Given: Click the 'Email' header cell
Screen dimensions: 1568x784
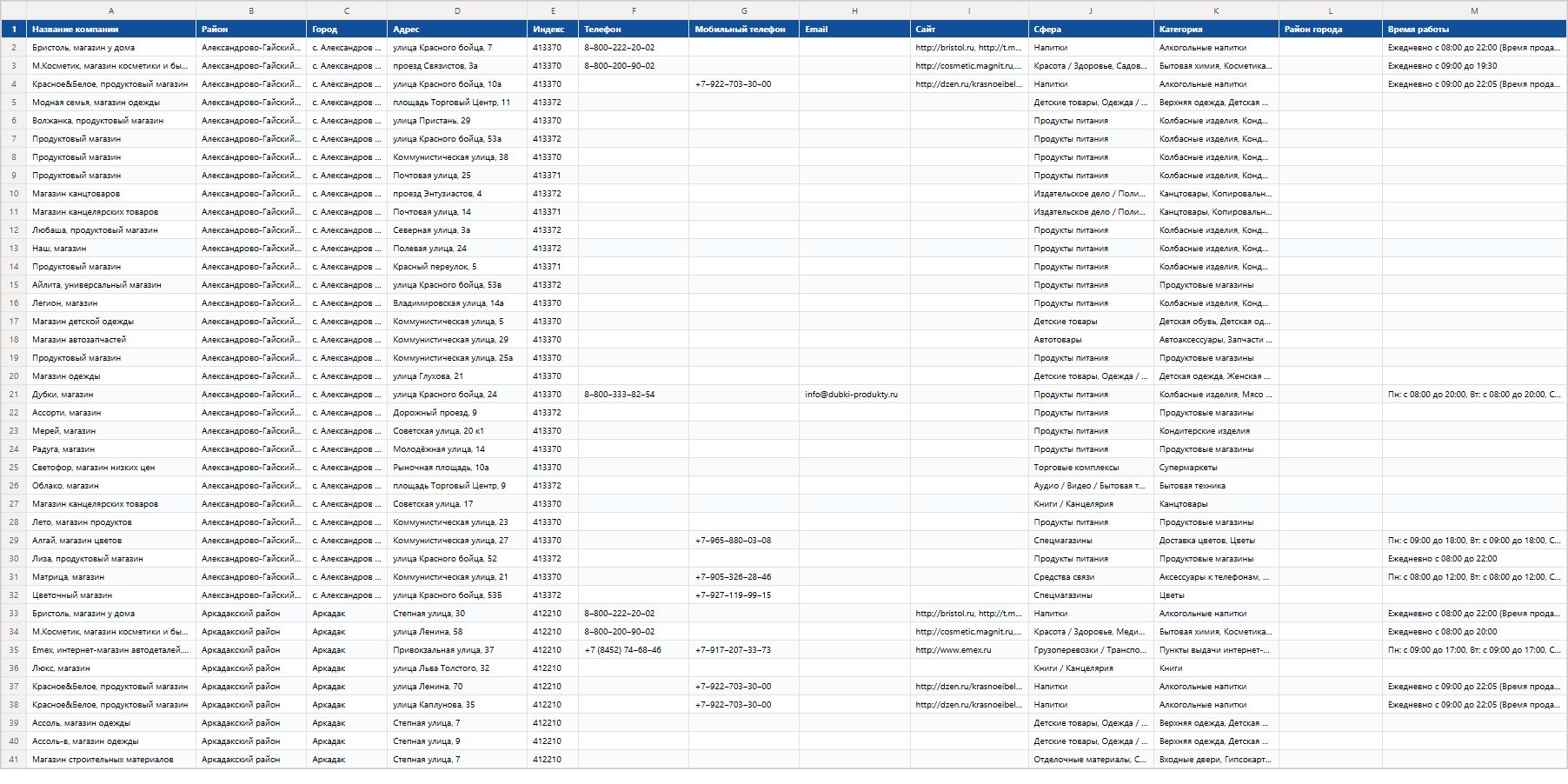Looking at the screenshot, I should (x=854, y=30).
